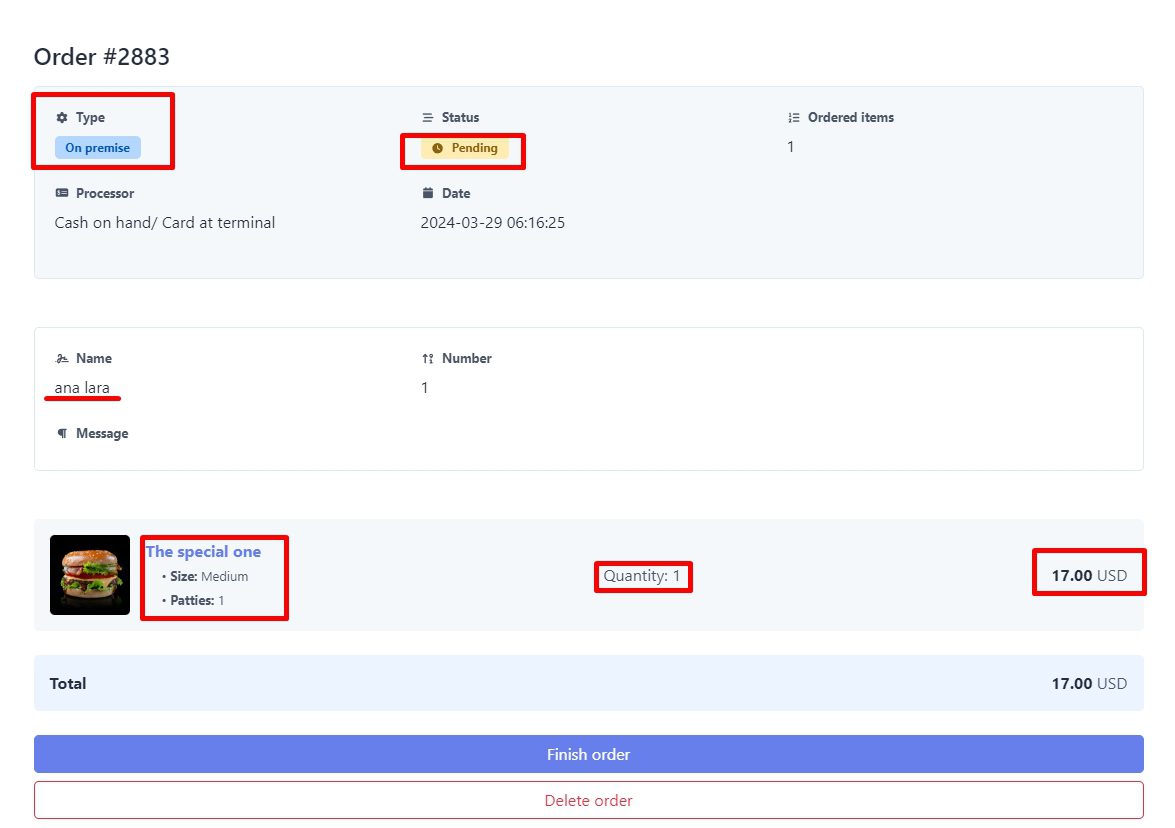
Task: Open The special one product link
Action: [x=204, y=552]
